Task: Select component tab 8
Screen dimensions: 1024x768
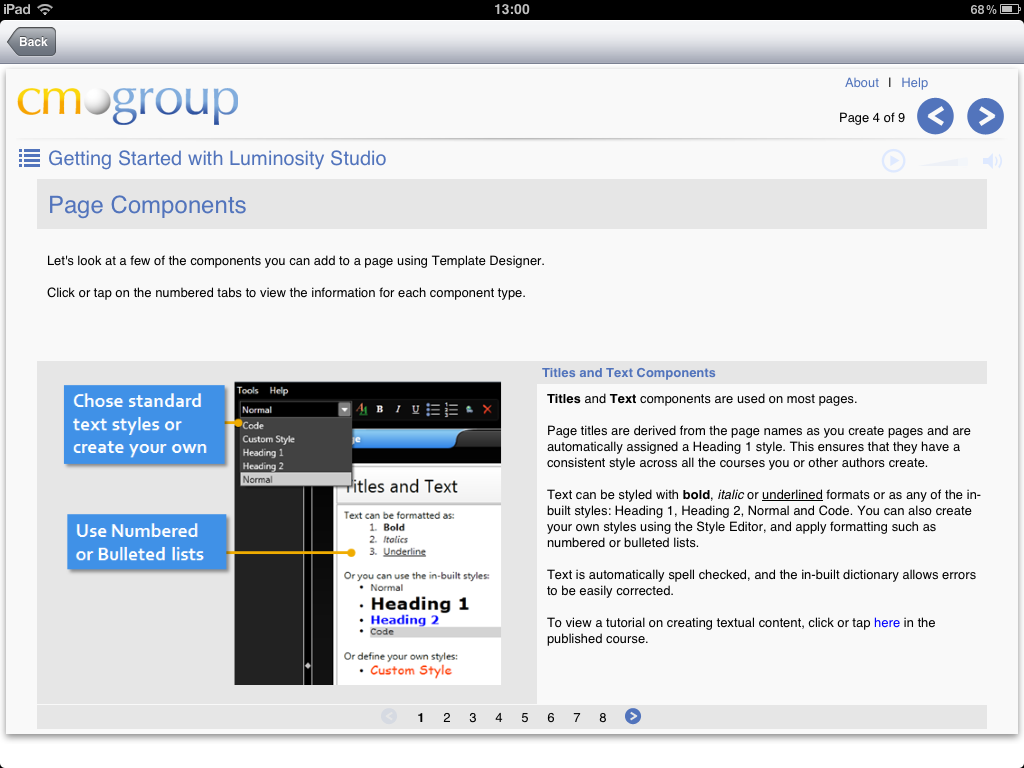Action: pyautogui.click(x=603, y=718)
